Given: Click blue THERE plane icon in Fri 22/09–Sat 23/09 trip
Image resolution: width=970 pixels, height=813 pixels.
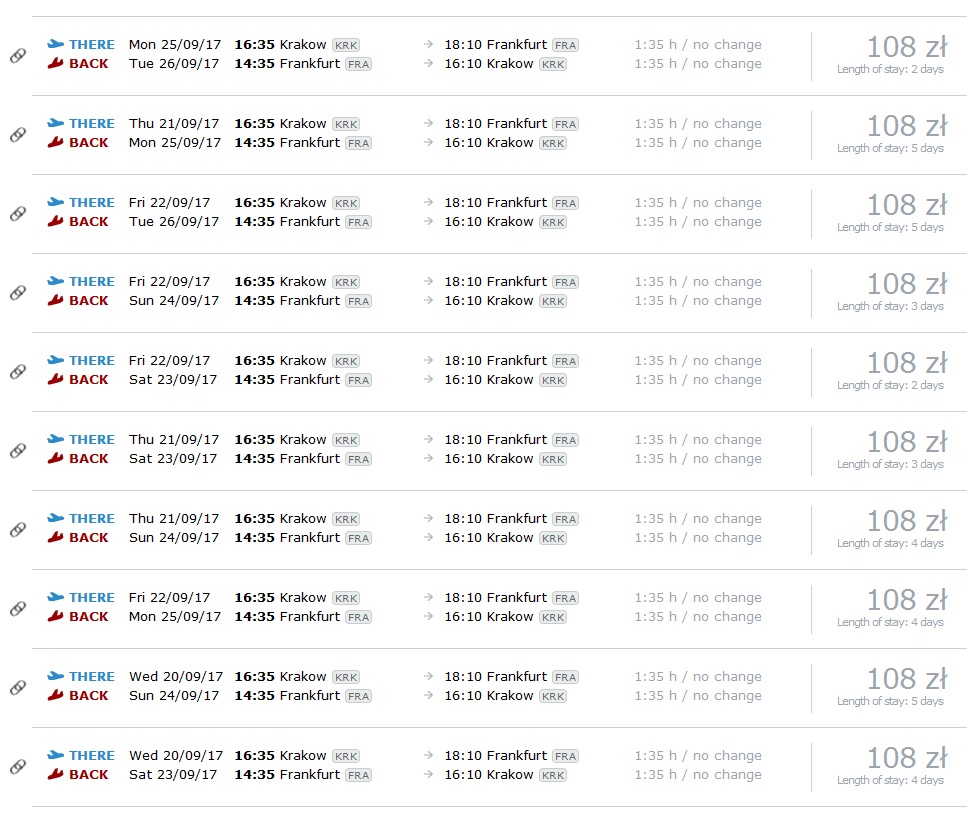Looking at the screenshot, I should click(56, 359).
